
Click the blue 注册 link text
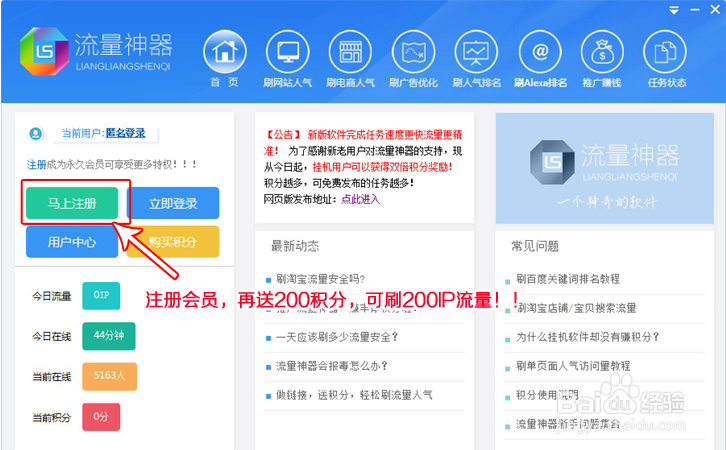[37, 164]
